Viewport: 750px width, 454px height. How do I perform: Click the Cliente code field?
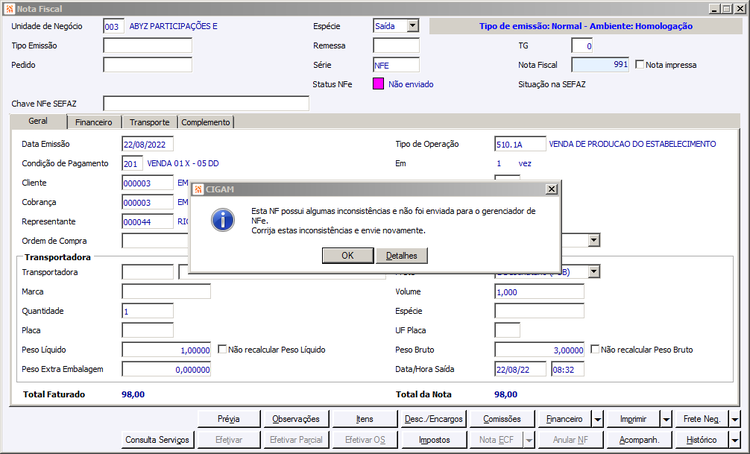point(147,183)
